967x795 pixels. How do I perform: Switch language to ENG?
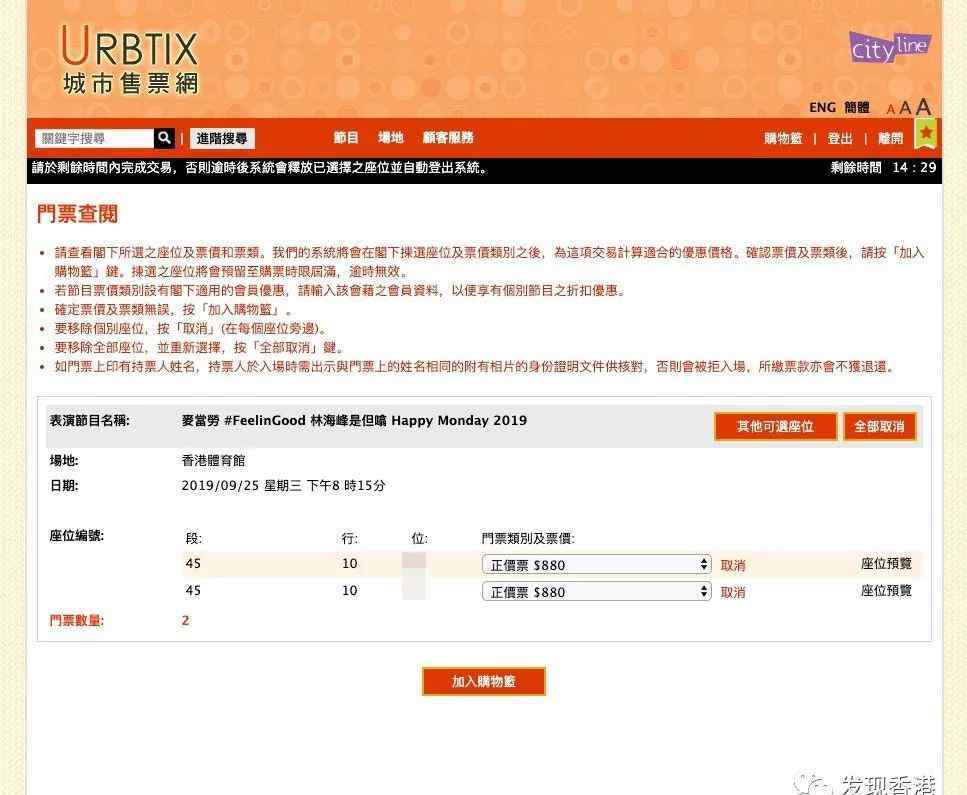(822, 107)
